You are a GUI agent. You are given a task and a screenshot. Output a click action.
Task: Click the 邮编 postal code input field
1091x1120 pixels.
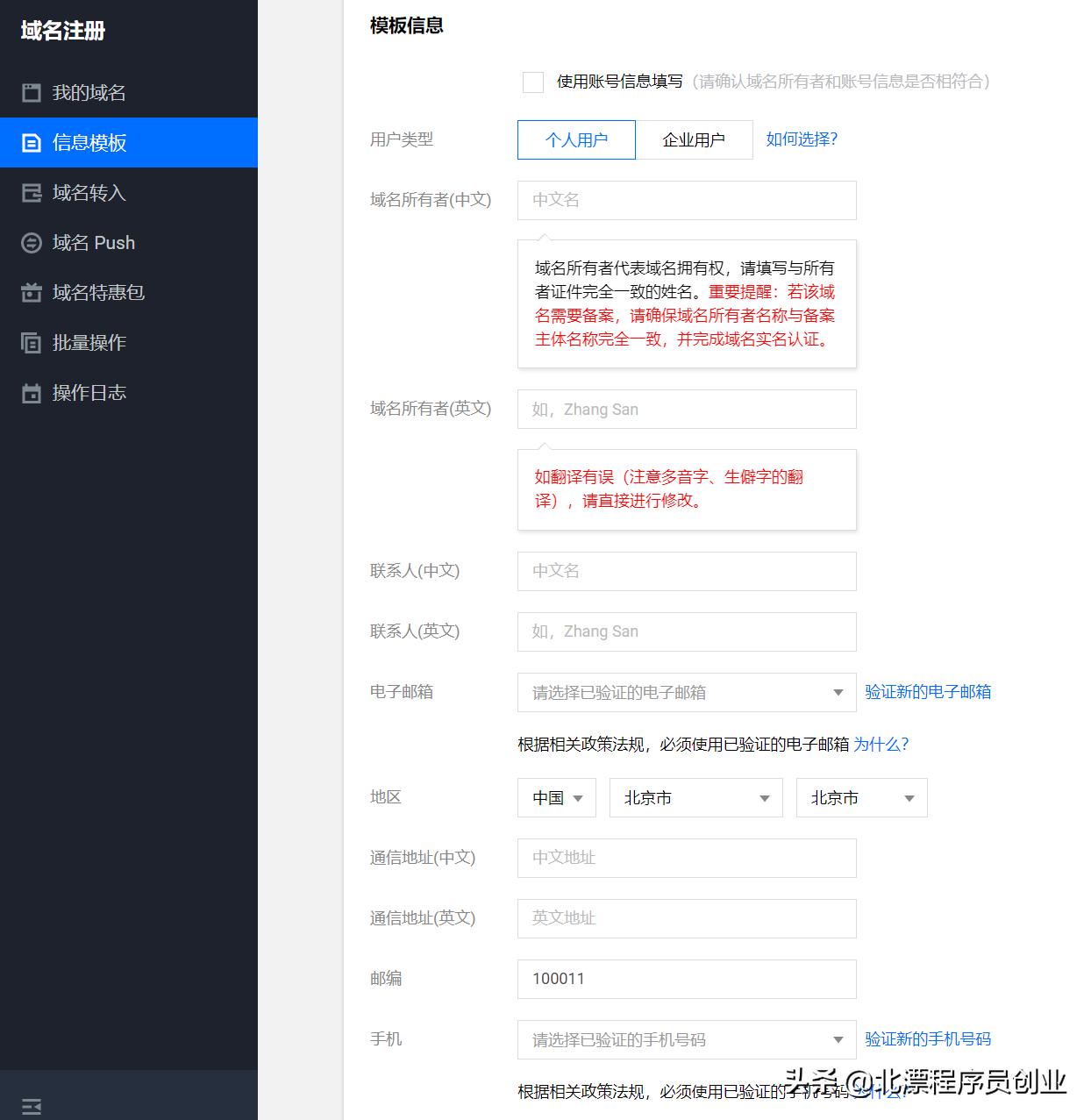point(687,979)
